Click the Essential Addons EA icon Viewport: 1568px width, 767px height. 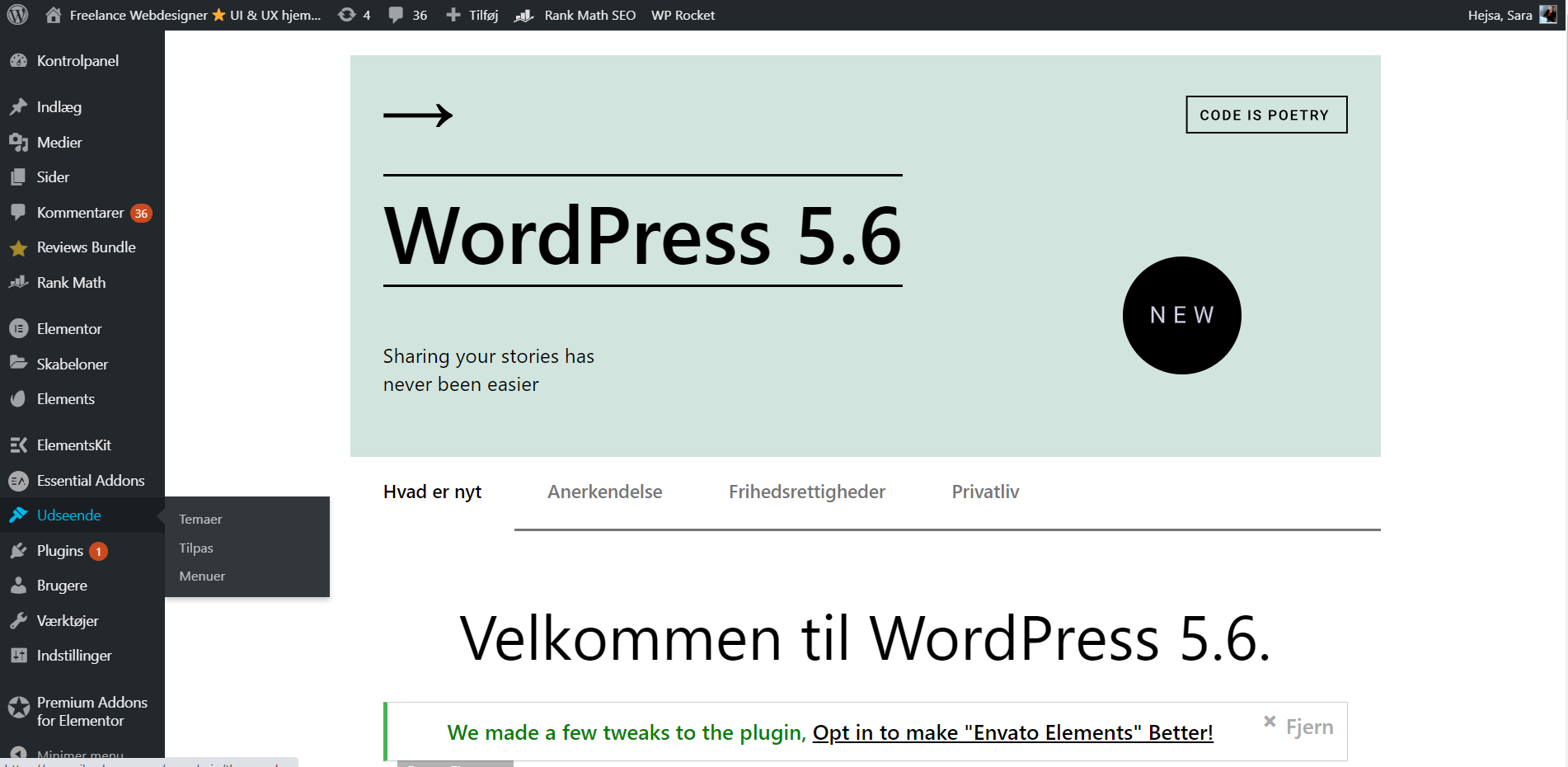coord(18,481)
